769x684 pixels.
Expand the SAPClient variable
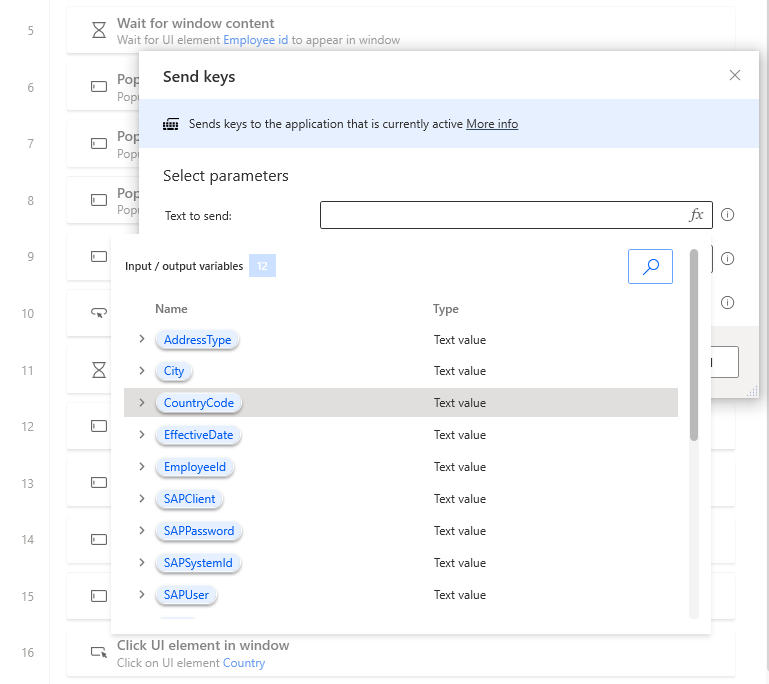pyautogui.click(x=142, y=499)
